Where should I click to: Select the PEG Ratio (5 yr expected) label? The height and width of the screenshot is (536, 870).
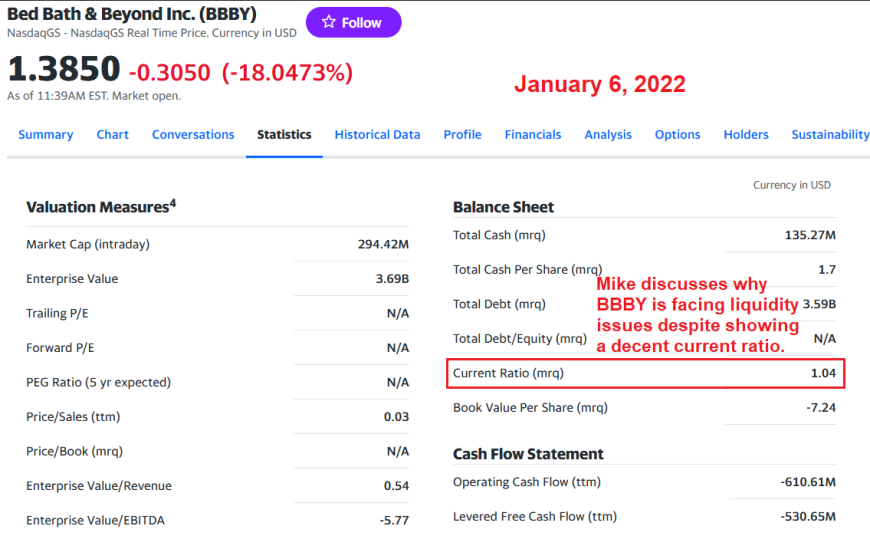coord(98,382)
